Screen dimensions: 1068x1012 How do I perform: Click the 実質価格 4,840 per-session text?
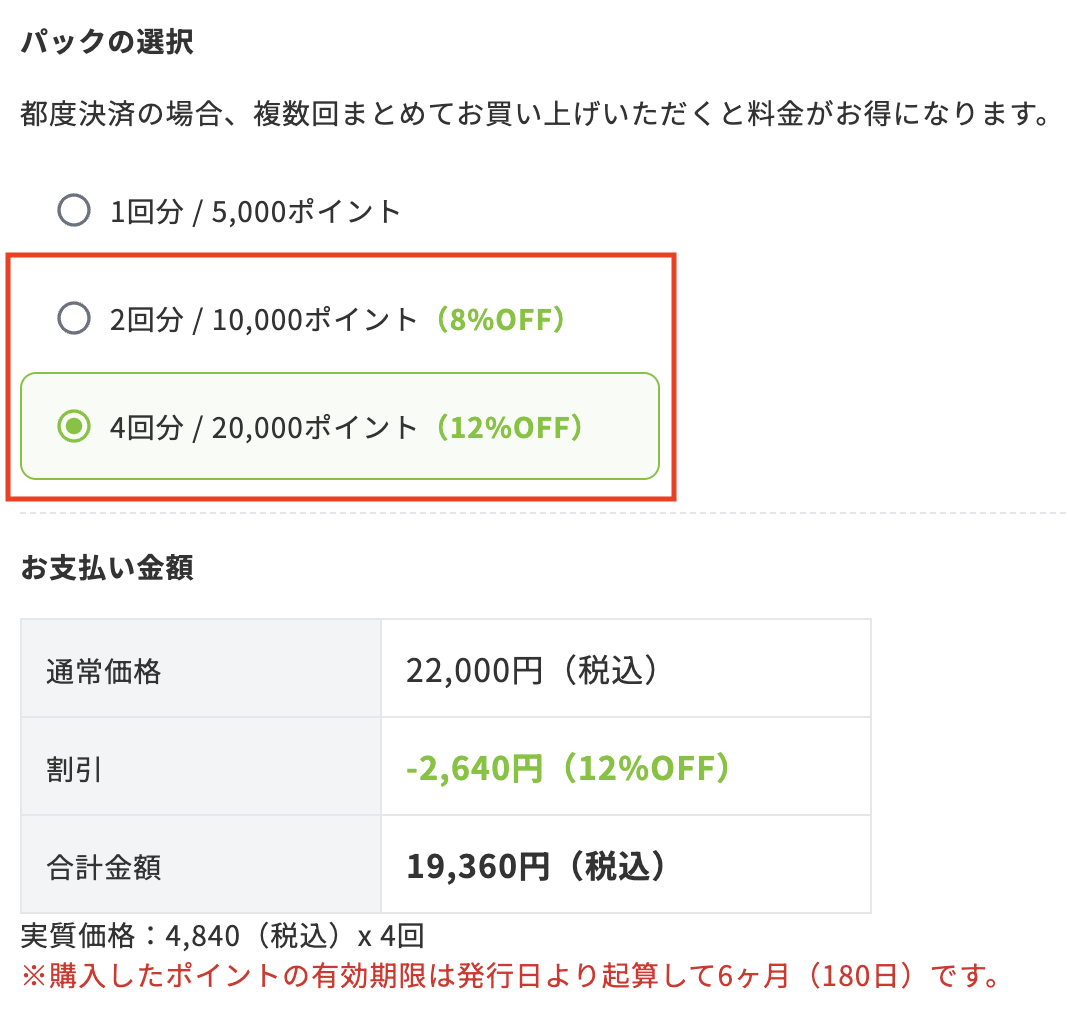point(223,936)
